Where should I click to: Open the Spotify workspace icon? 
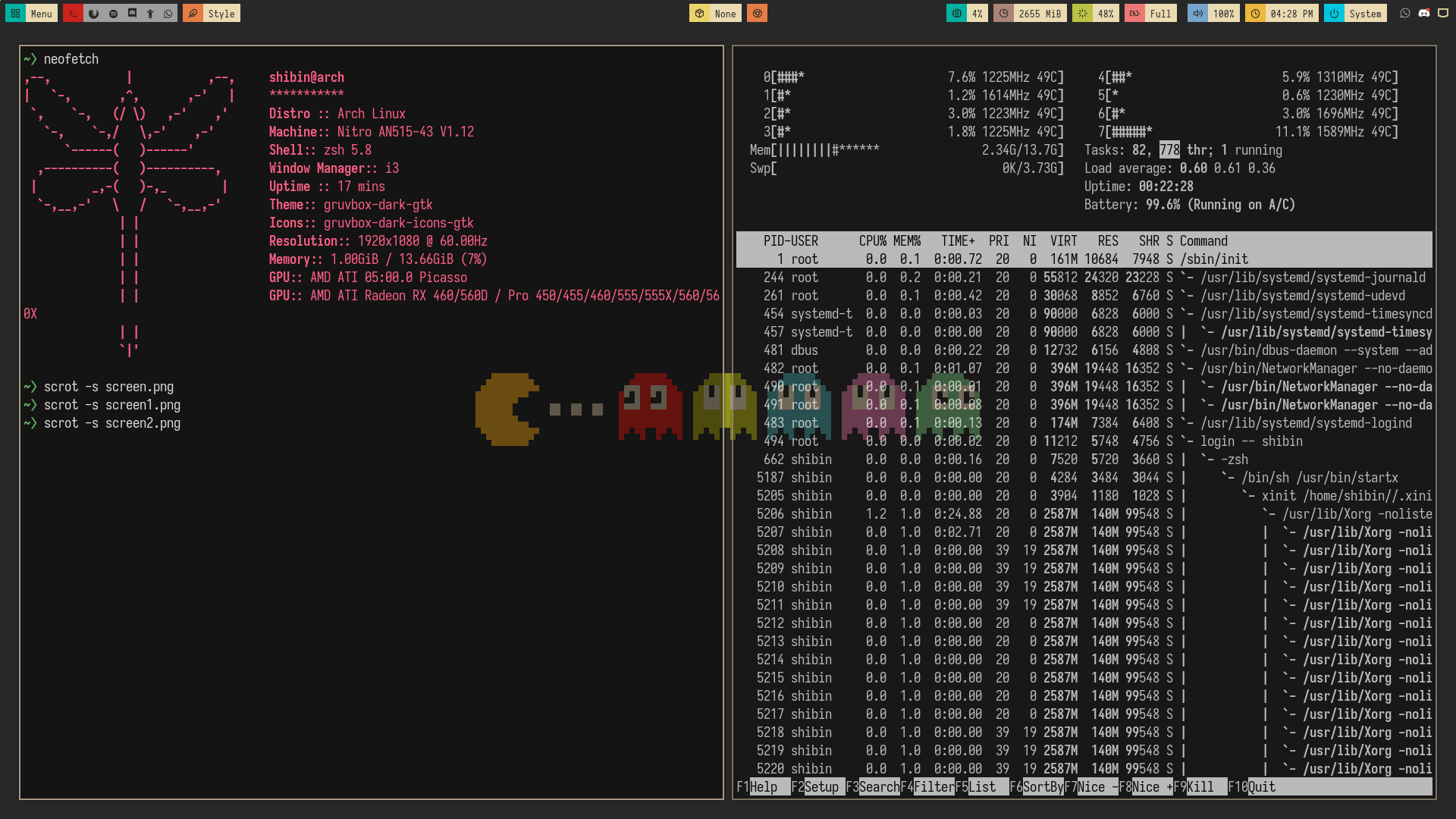[113, 14]
